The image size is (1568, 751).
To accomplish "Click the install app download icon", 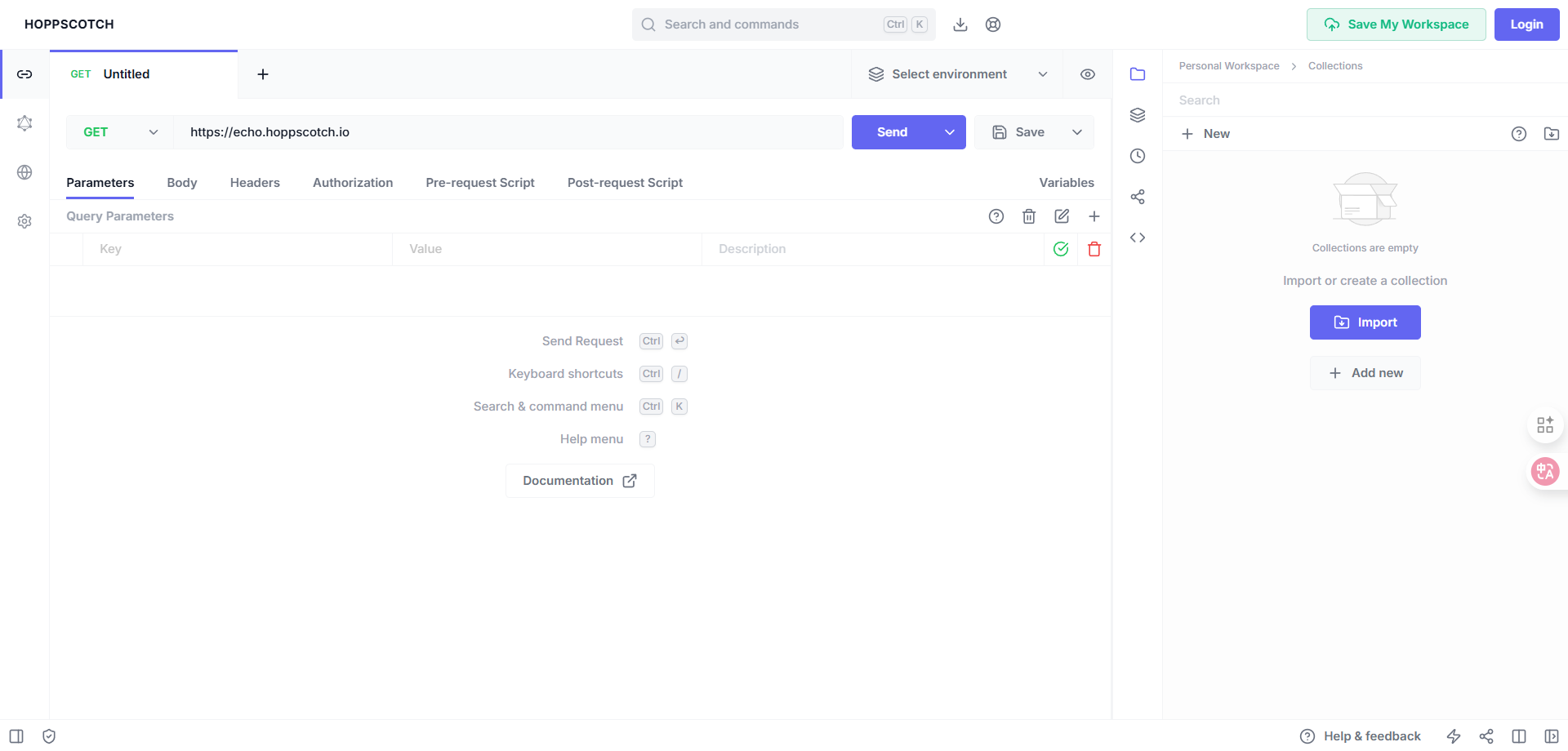I will 960,24.
